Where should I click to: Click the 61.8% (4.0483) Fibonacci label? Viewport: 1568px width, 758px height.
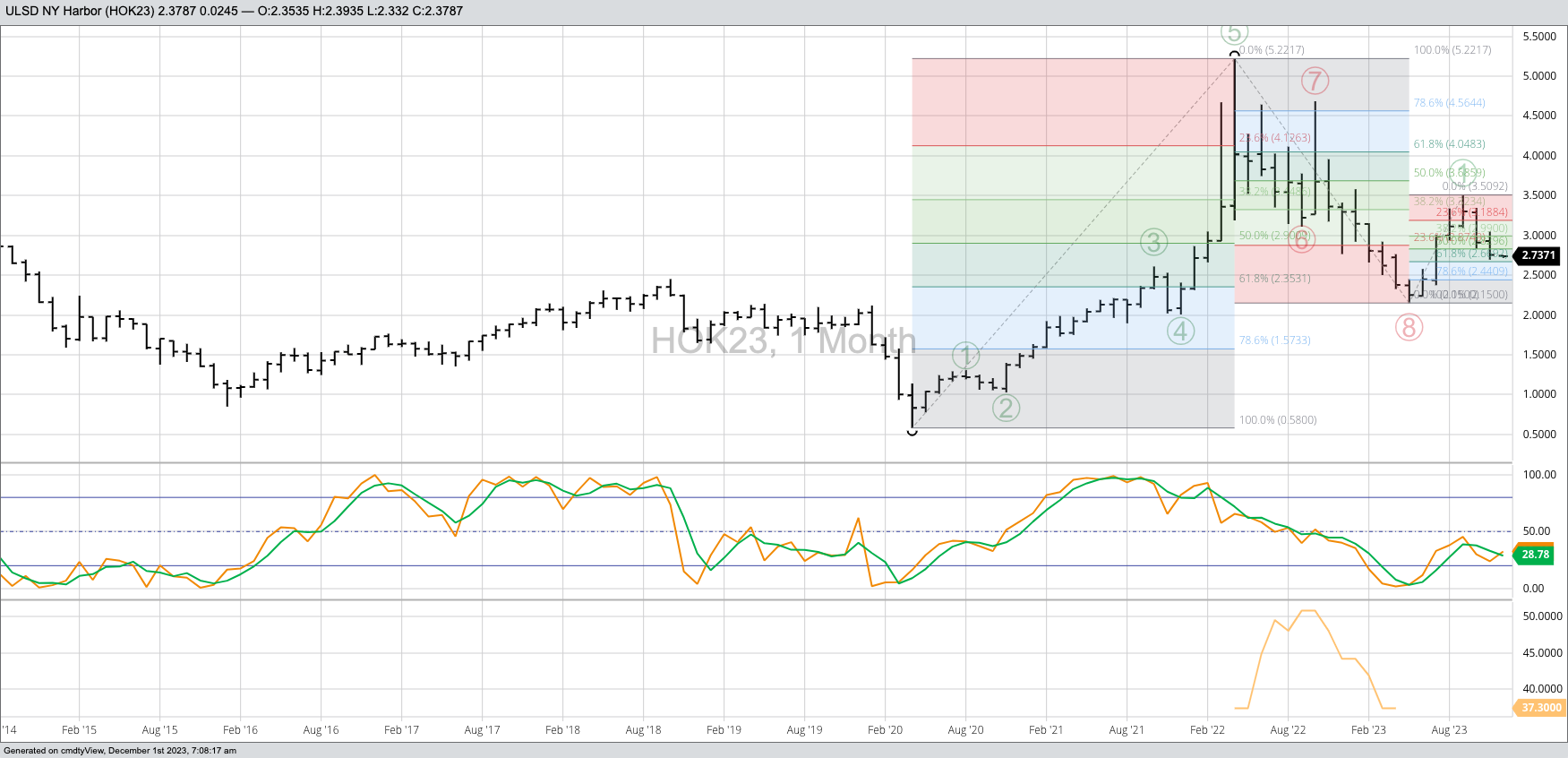(1449, 144)
